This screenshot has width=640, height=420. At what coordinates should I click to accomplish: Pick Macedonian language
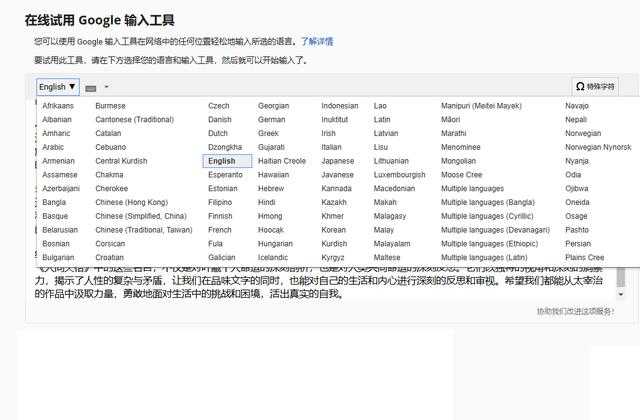tap(394, 189)
